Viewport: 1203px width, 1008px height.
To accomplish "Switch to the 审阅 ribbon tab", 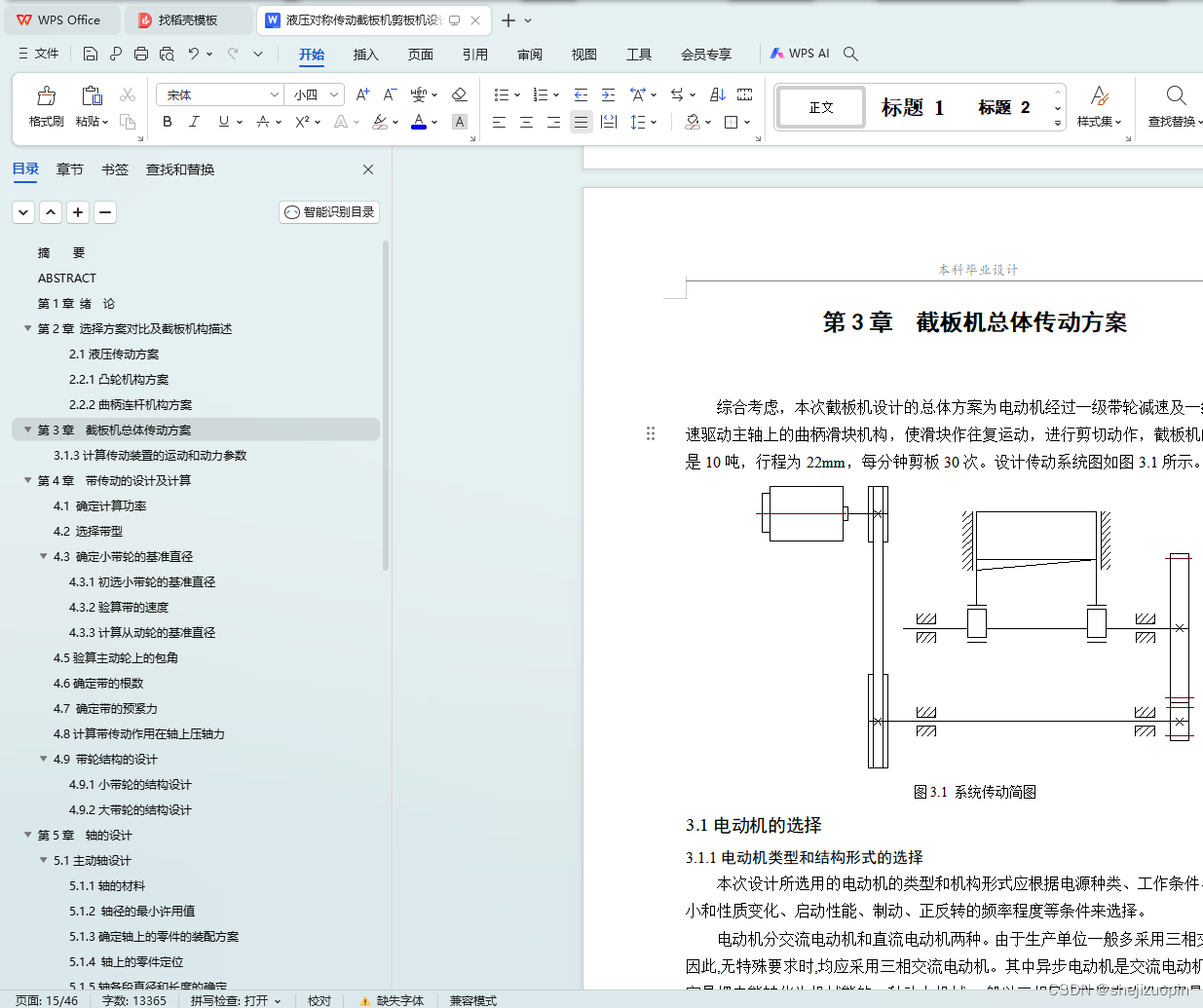I will pyautogui.click(x=529, y=55).
